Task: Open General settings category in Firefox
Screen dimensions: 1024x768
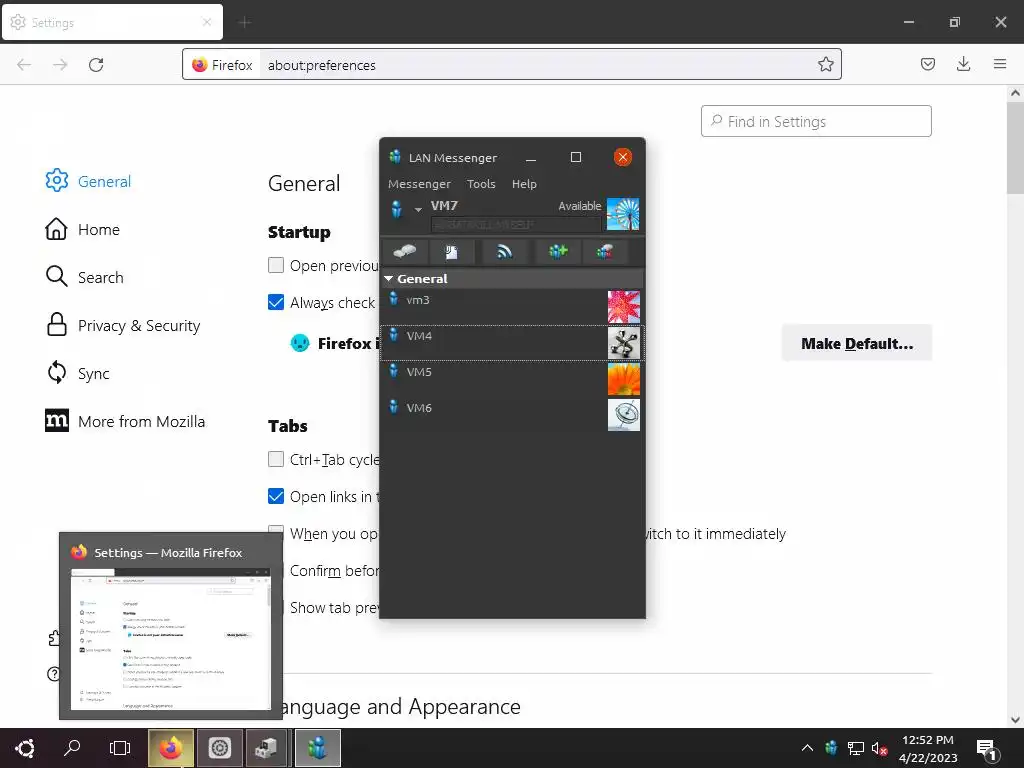Action: point(88,181)
